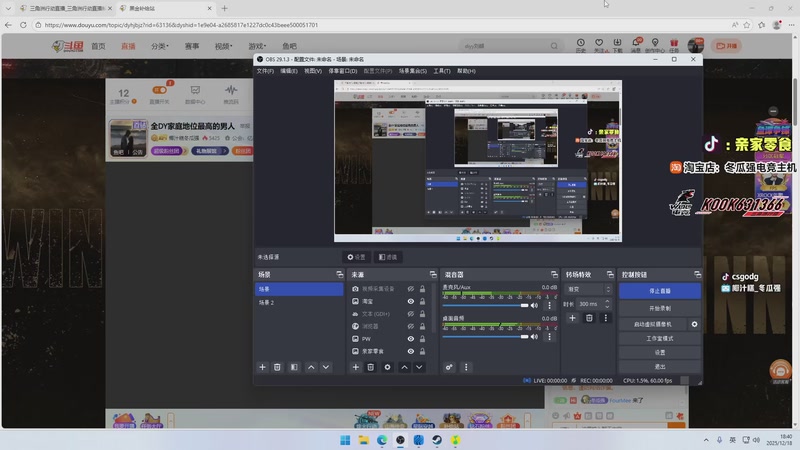The image size is (800, 450).
Task: Add a new transition with plus icon
Action: pyautogui.click(x=572, y=318)
